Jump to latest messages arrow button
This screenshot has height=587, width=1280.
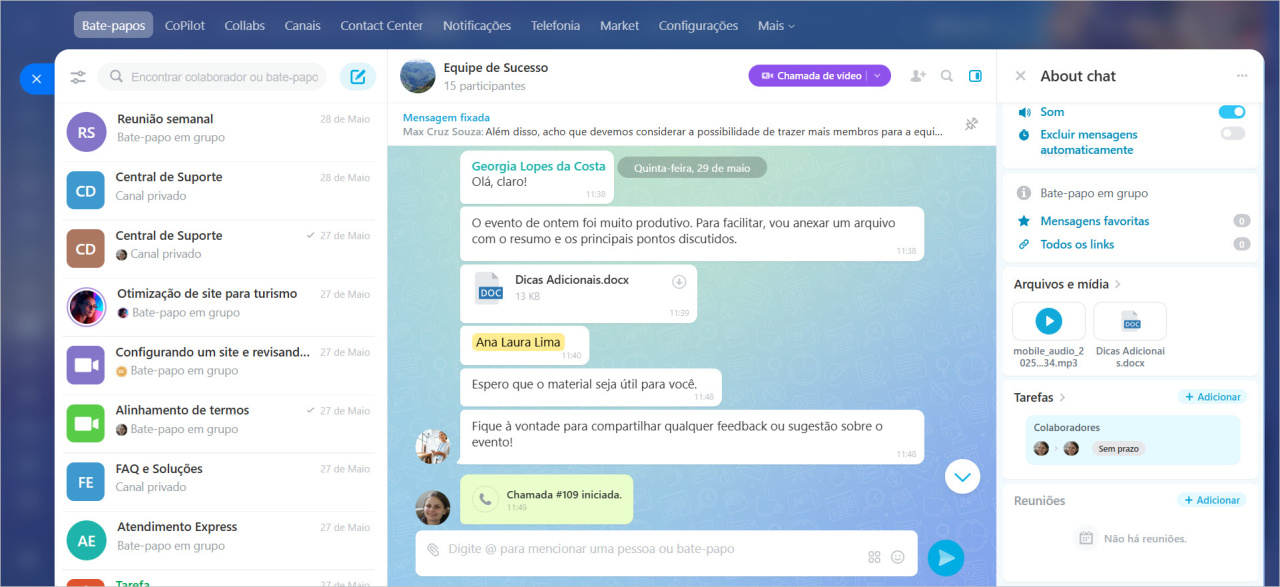click(x=962, y=477)
